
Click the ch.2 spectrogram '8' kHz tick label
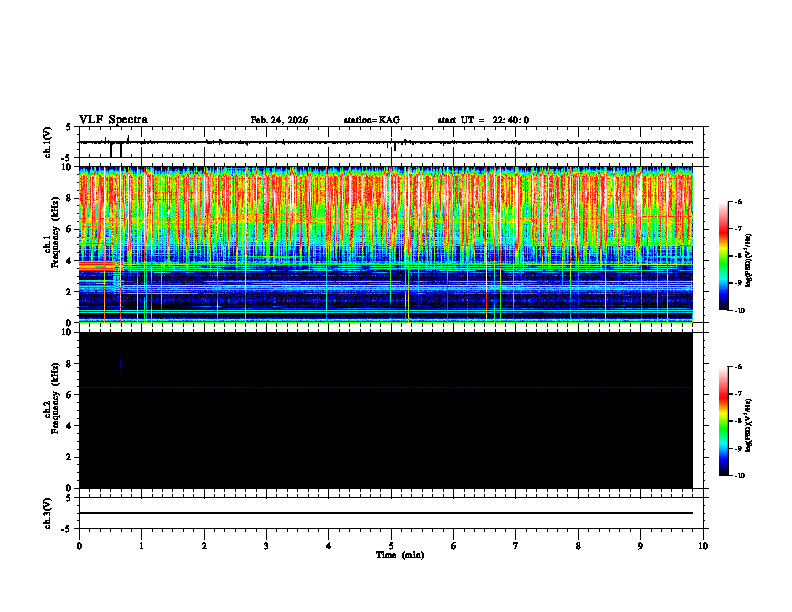[x=69, y=364]
